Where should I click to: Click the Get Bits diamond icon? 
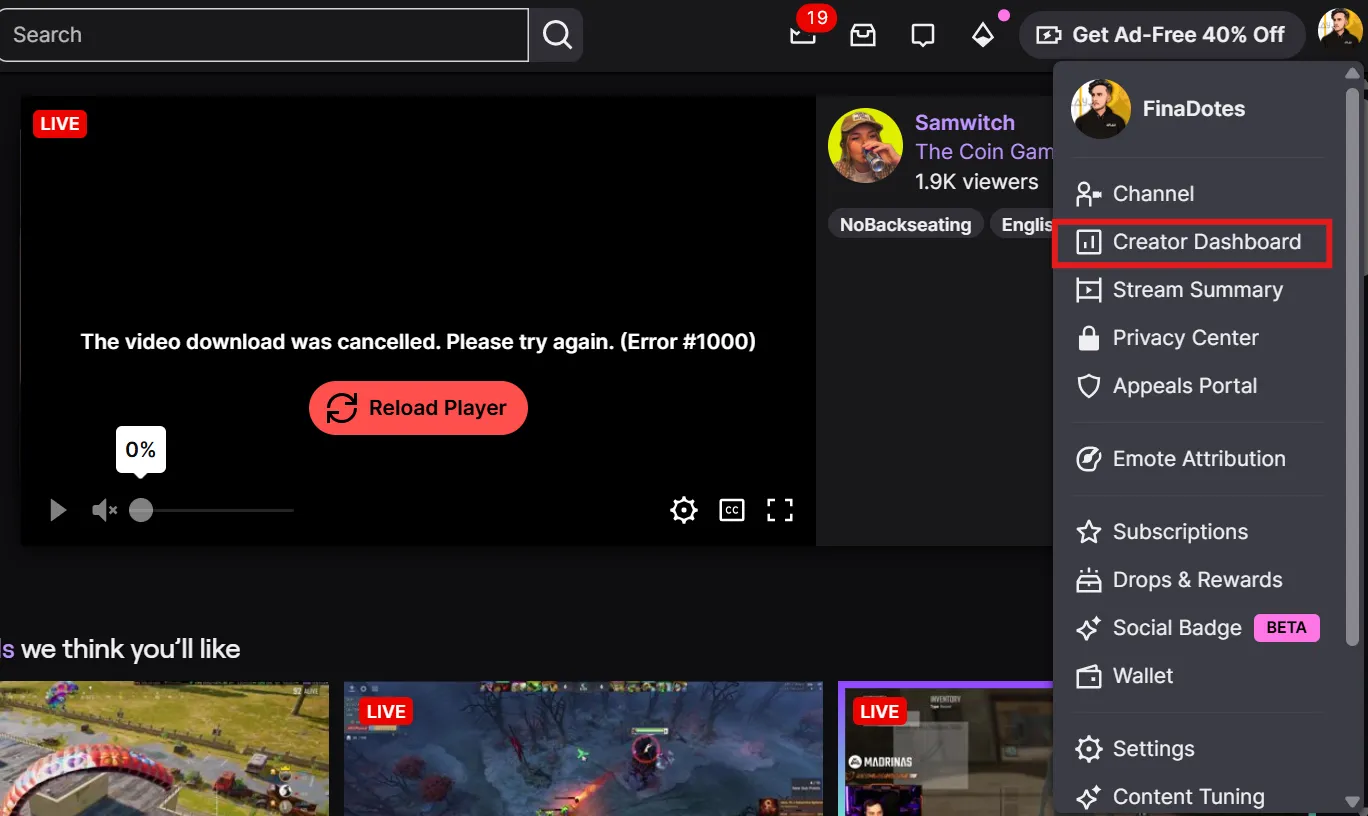tap(983, 35)
